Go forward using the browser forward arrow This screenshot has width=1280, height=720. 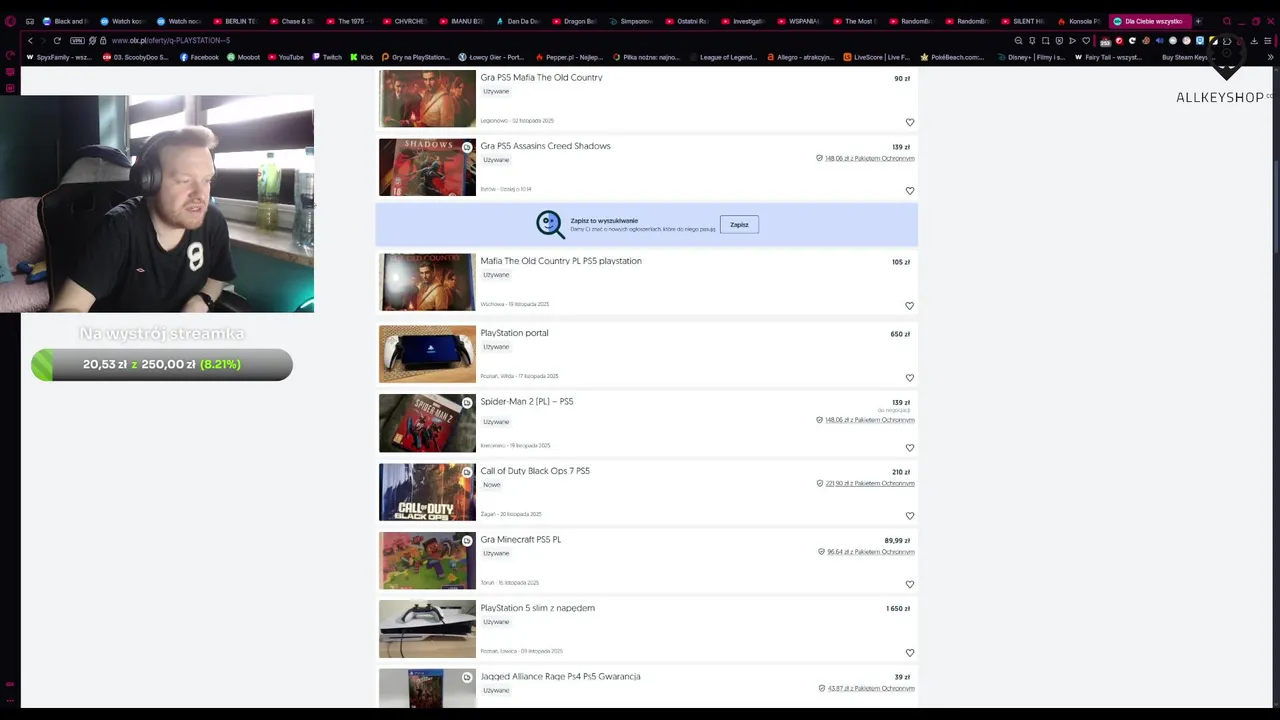[x=43, y=41]
